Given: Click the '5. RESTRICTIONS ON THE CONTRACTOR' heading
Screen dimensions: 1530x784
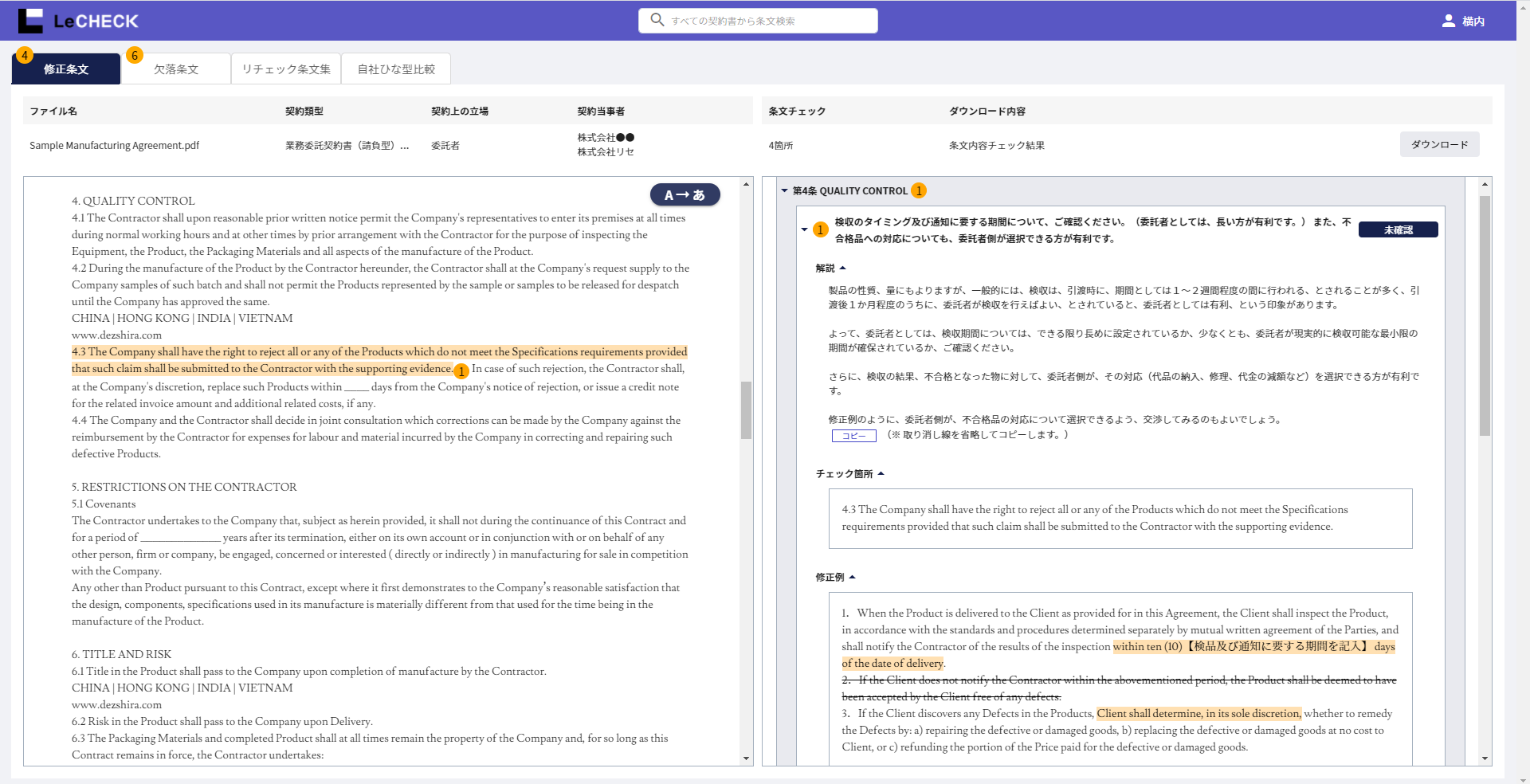Looking at the screenshot, I should tap(184, 487).
